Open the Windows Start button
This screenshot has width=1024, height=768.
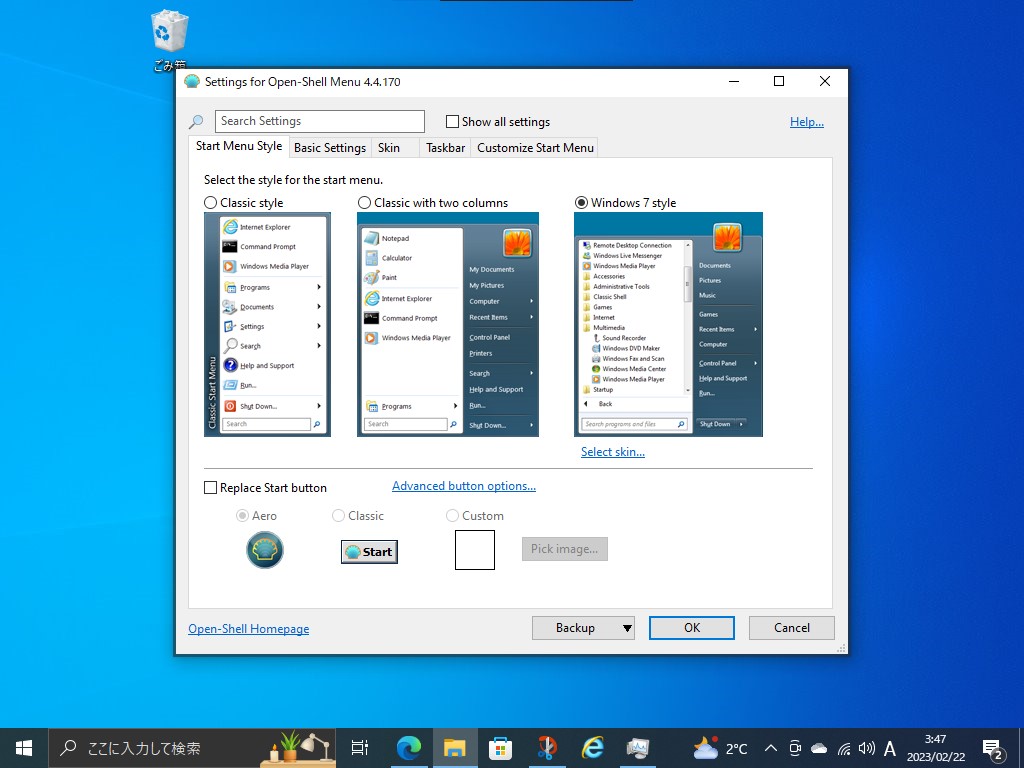tap(24, 748)
